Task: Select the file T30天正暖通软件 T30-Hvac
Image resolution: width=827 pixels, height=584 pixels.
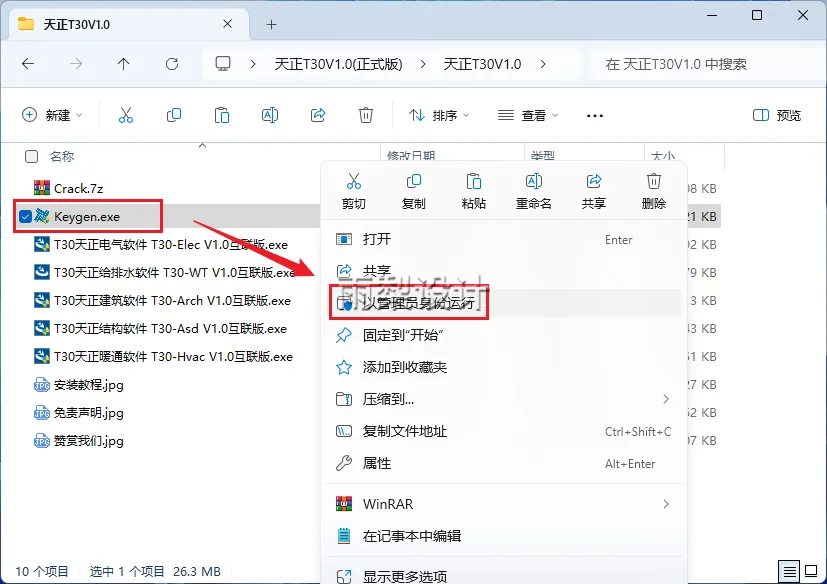Action: tap(173, 356)
